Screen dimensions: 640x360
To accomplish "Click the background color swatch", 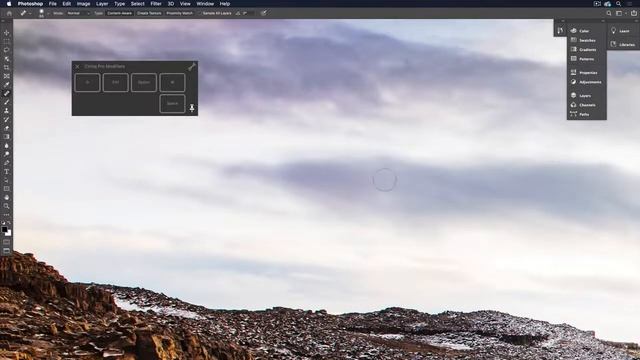I will 9,233.
